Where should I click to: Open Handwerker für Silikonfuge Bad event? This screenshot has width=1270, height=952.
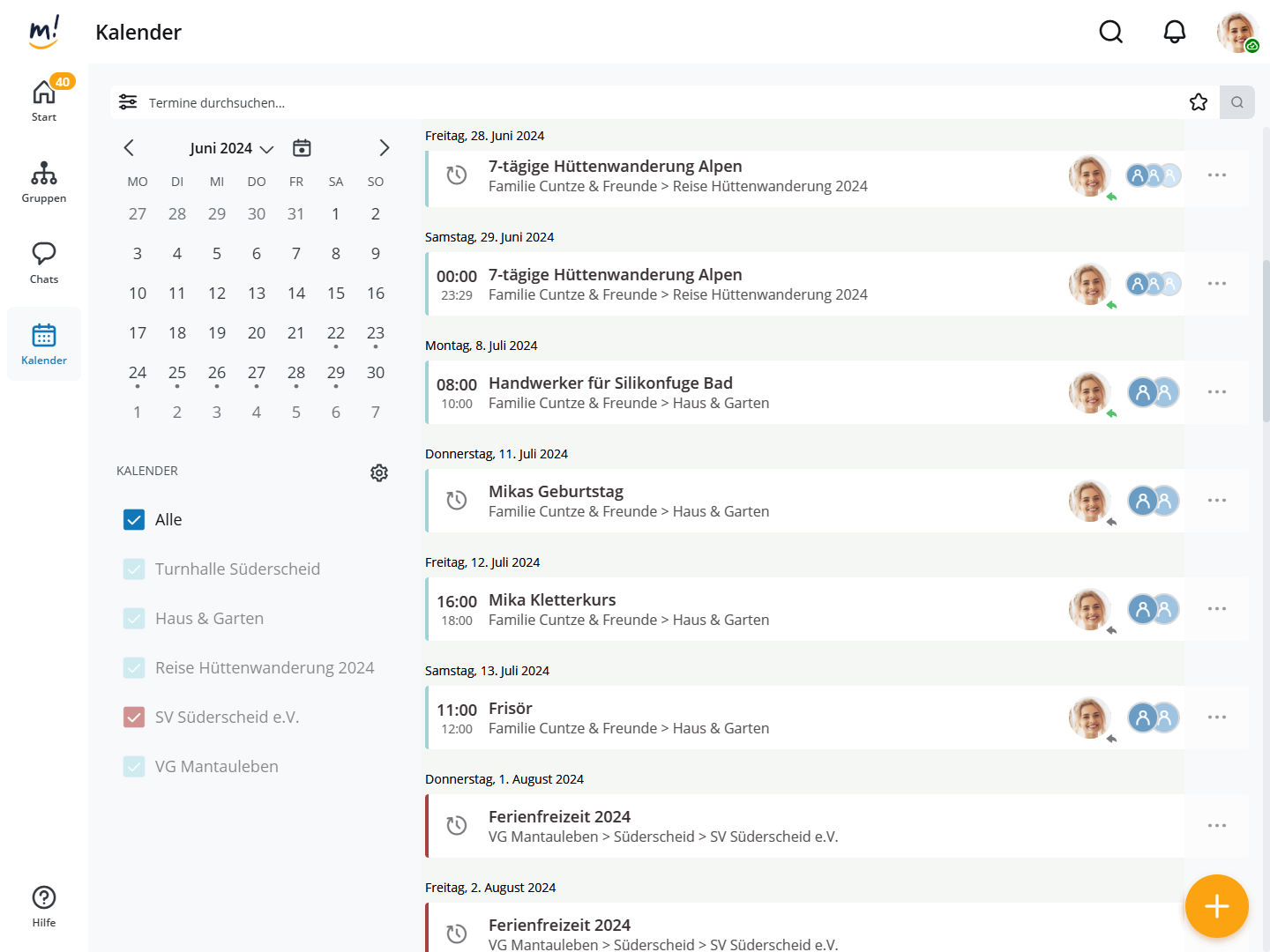click(x=610, y=383)
